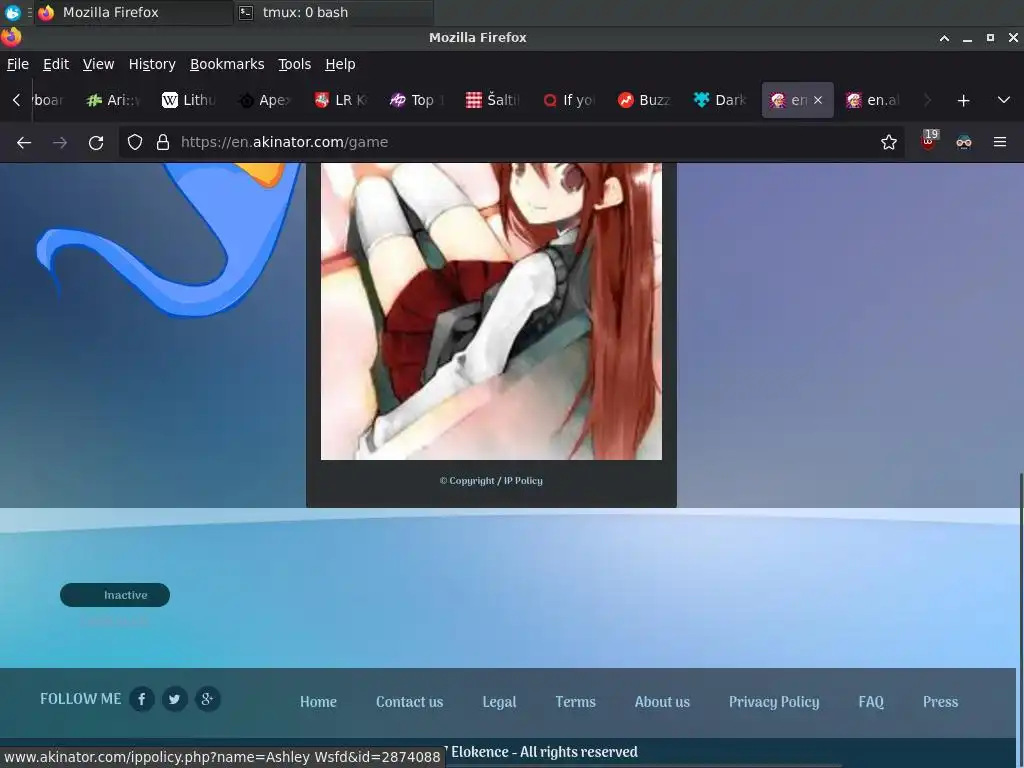Select the Mozilla Firefox taskbar window
1024x768 pixels.
[134, 12]
